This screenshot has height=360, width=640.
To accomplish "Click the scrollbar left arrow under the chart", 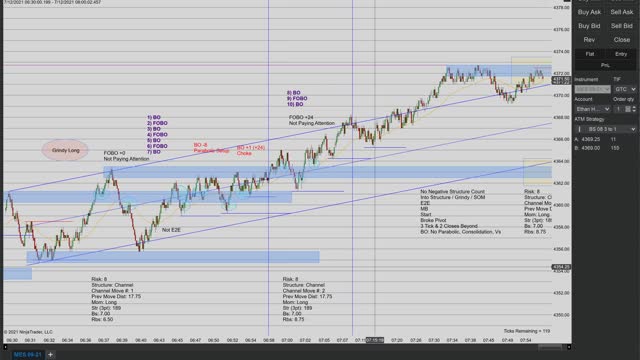I will point(5,347).
